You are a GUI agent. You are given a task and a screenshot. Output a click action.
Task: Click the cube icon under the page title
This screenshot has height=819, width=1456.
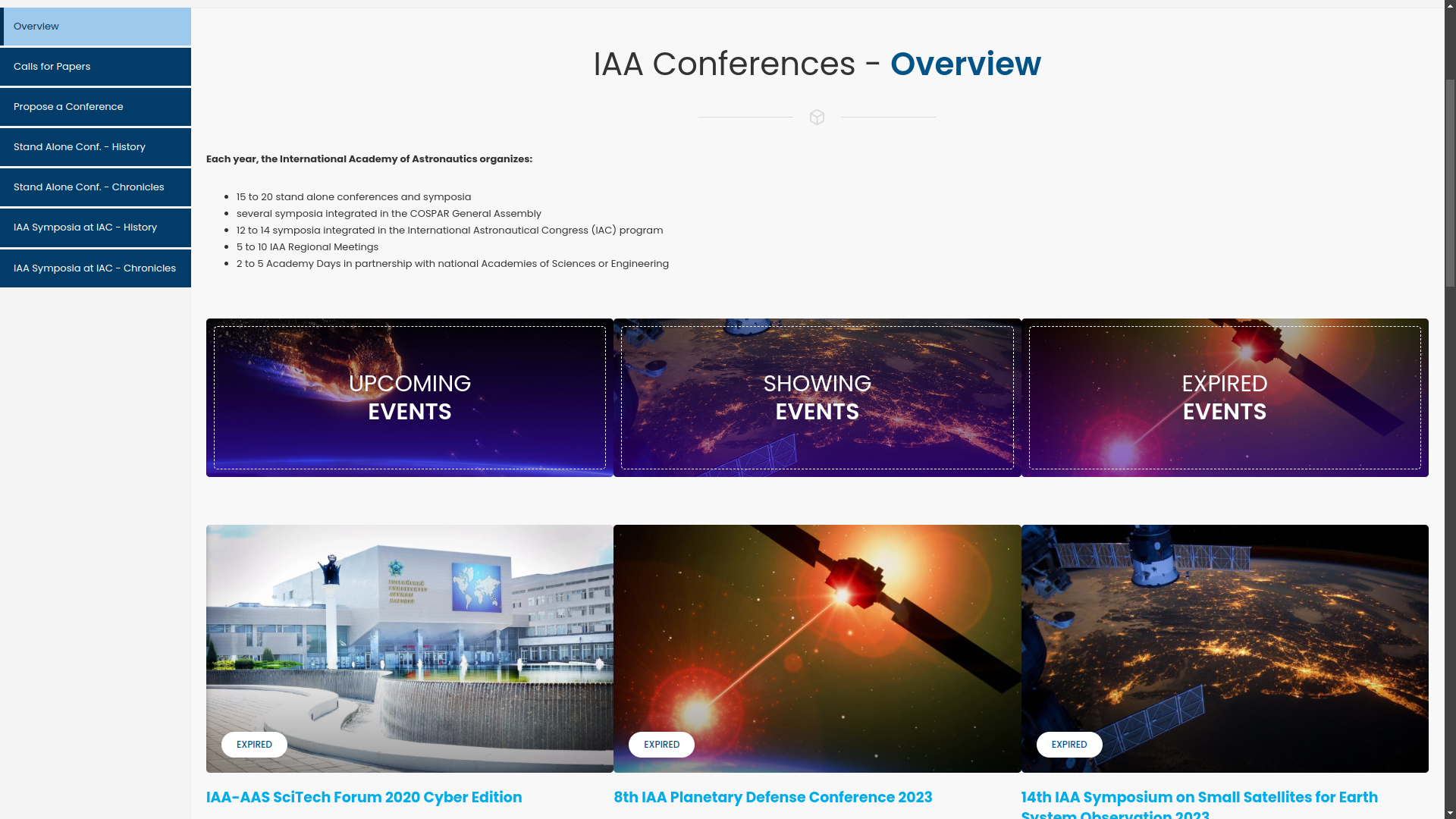pos(817,118)
